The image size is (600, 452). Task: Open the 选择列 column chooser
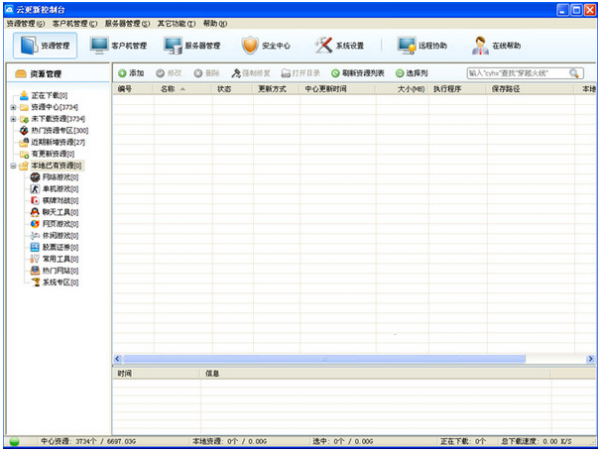coord(411,73)
